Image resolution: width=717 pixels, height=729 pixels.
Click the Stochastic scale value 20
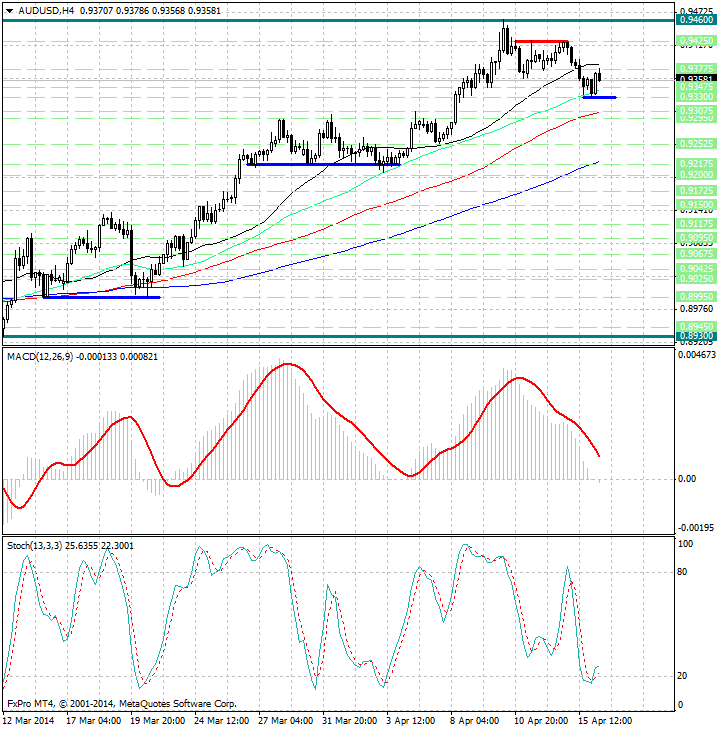(682, 676)
